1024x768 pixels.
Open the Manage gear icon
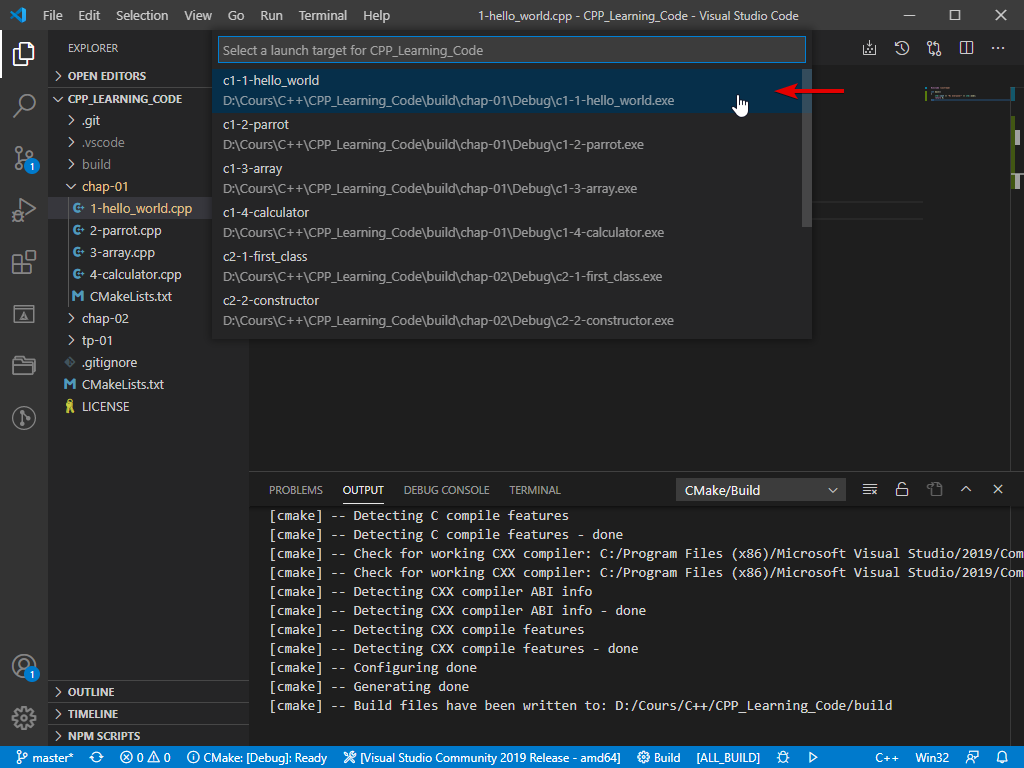[24, 718]
